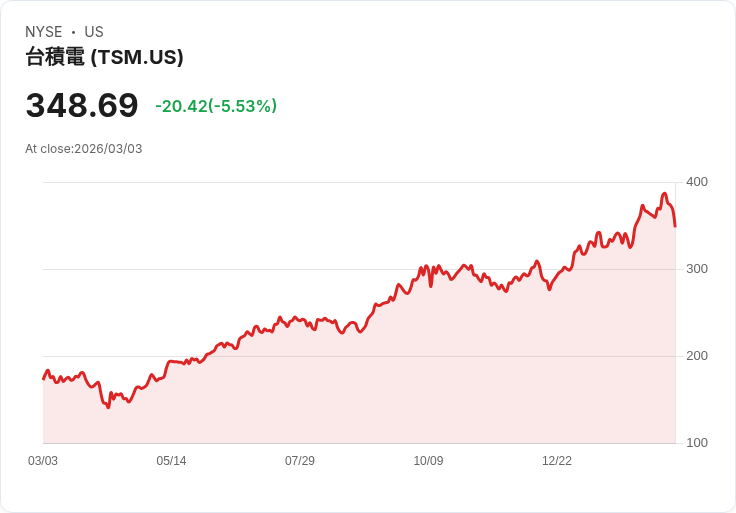Click the 12/22 date axis label
This screenshot has width=736, height=513.
557,460
